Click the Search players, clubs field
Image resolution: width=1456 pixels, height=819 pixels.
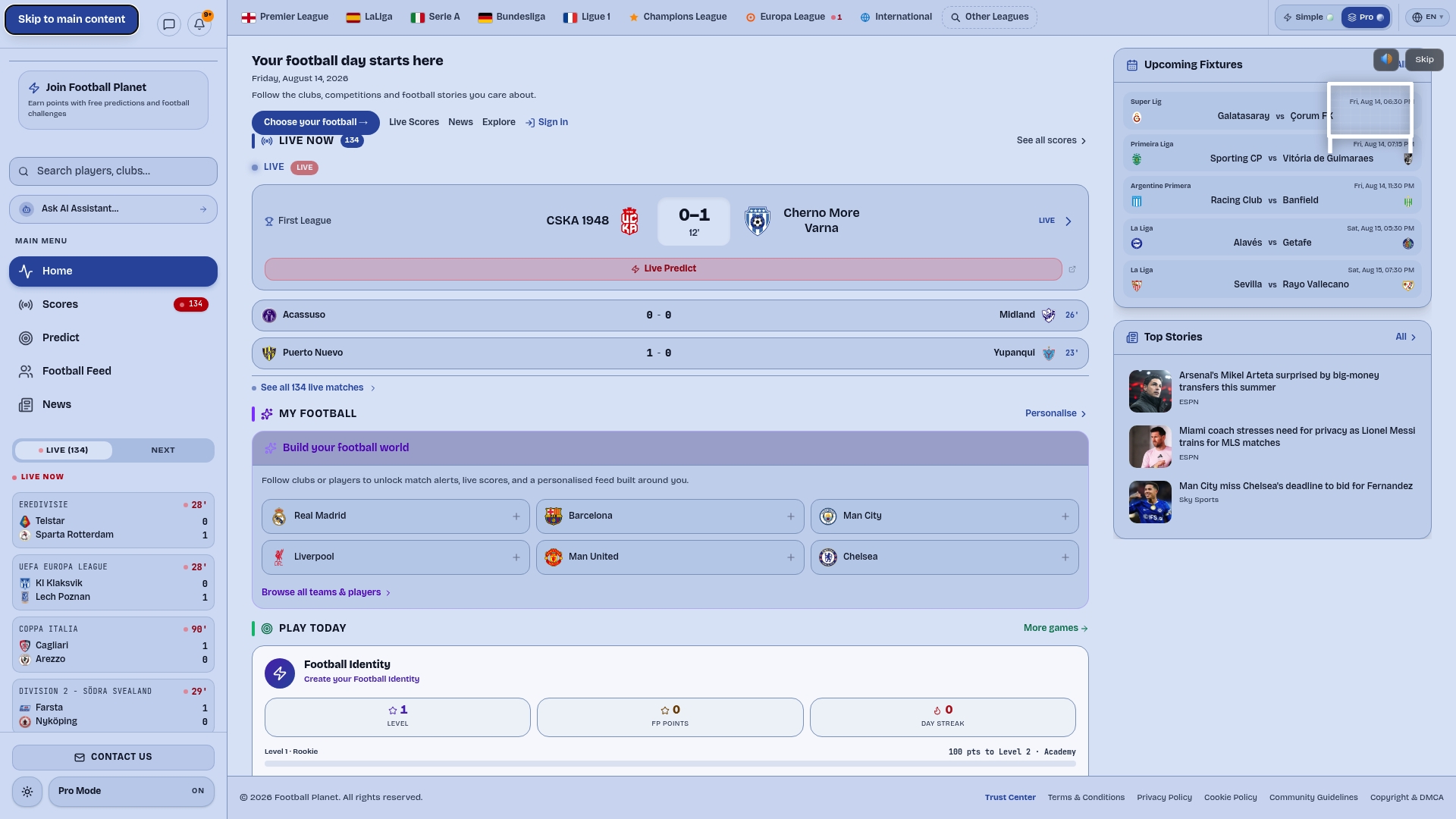point(113,171)
